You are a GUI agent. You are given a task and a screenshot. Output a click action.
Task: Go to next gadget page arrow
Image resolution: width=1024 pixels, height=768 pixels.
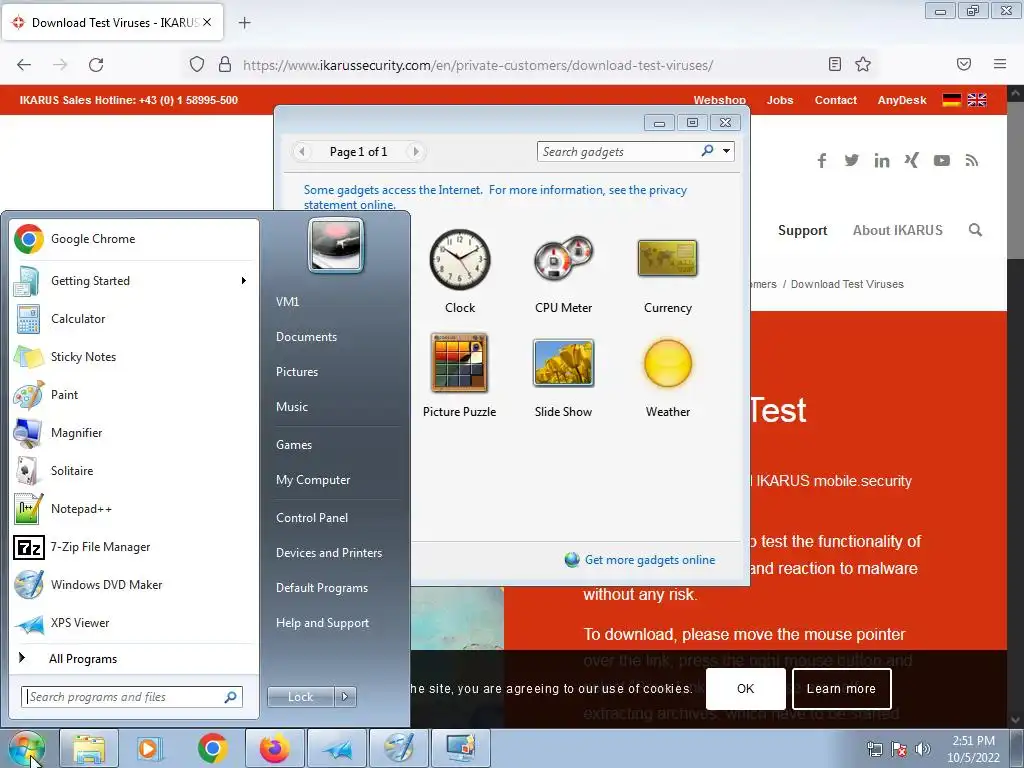tap(415, 152)
